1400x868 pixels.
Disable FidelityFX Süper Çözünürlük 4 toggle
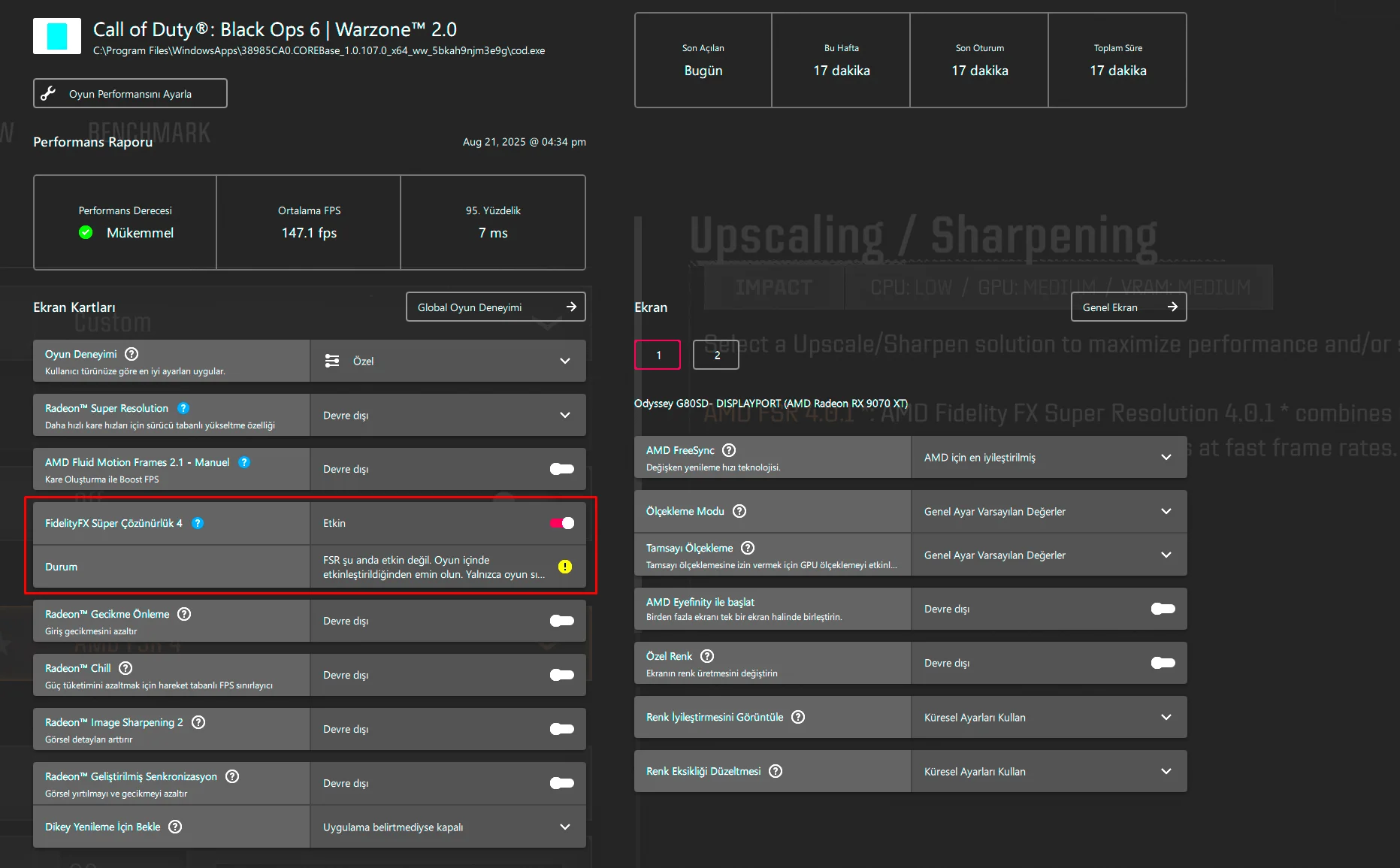click(562, 523)
